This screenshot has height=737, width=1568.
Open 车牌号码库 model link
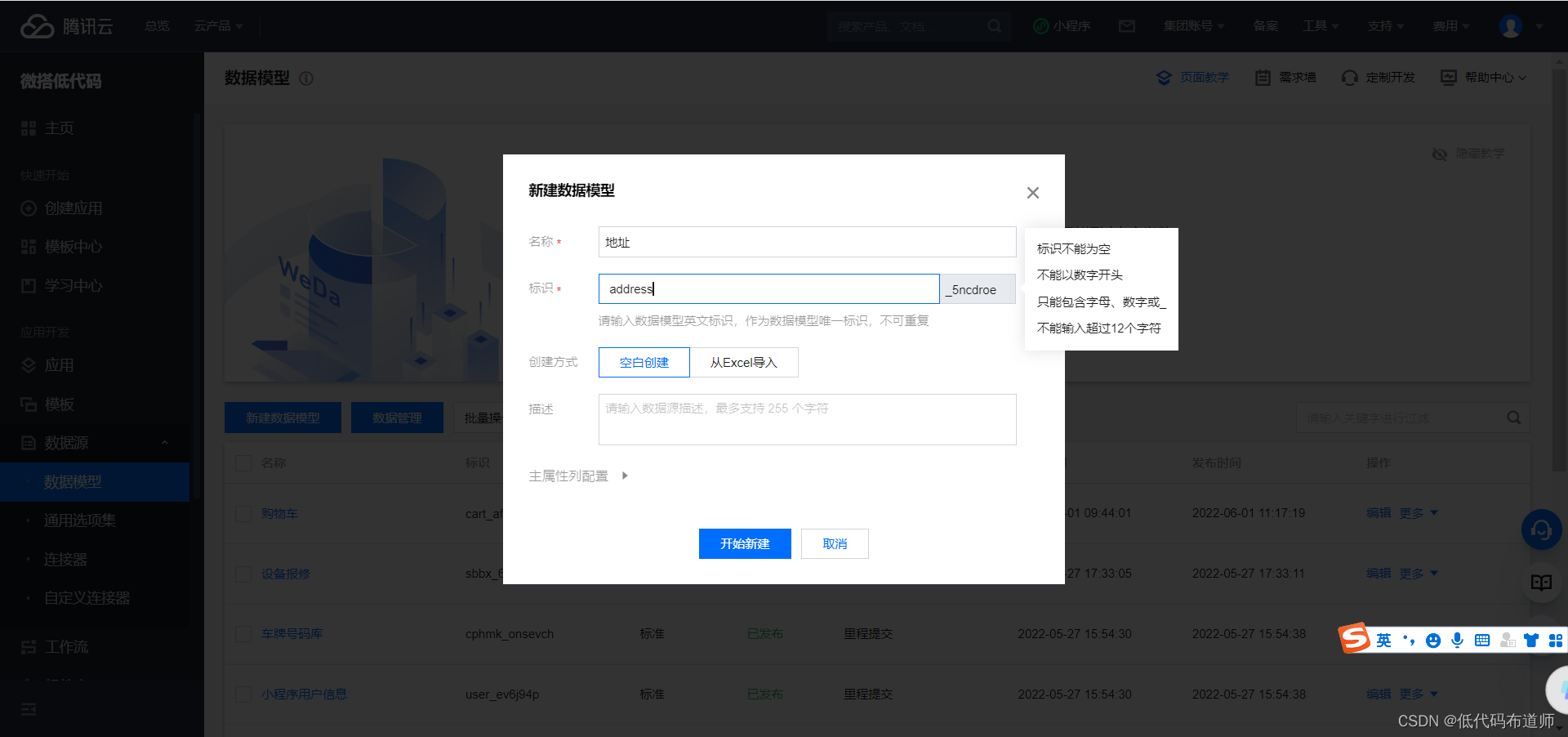pyautogui.click(x=292, y=634)
